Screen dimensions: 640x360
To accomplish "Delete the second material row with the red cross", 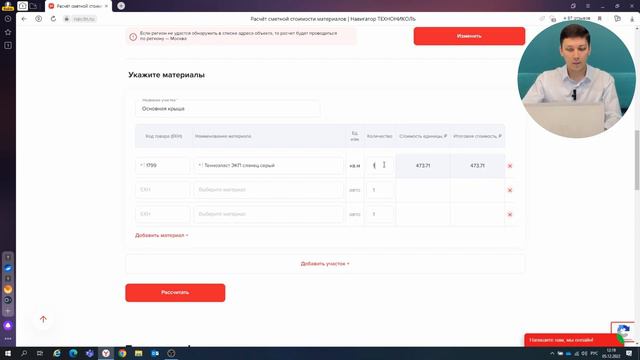I will [510, 190].
